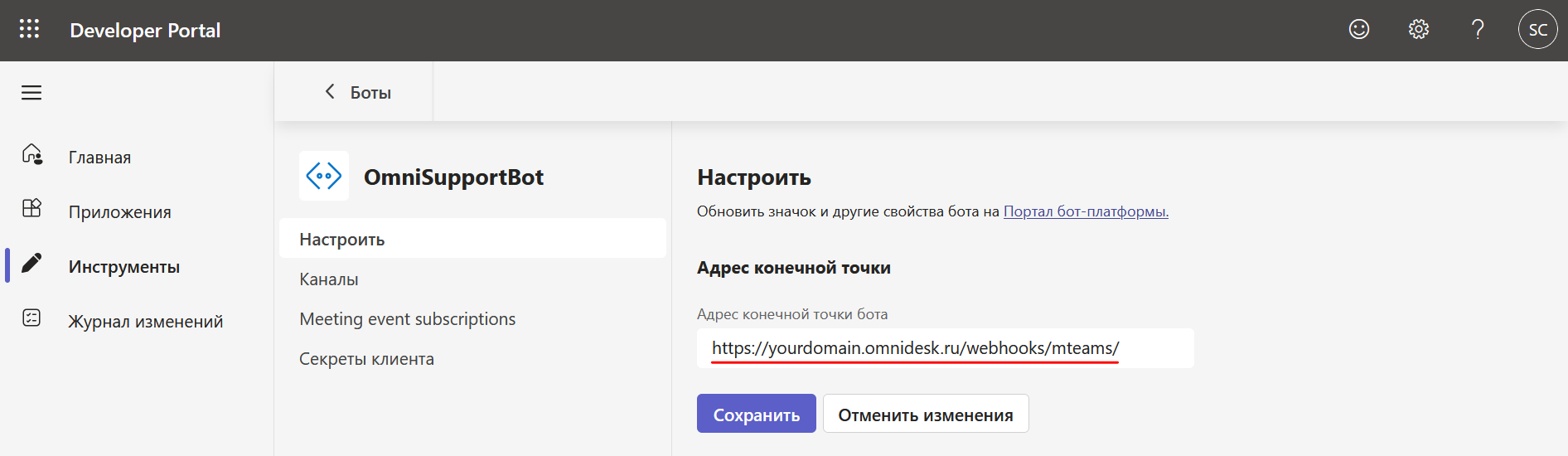Open the app launcher grid icon
Viewport: 1568px width, 456px height.
29,29
